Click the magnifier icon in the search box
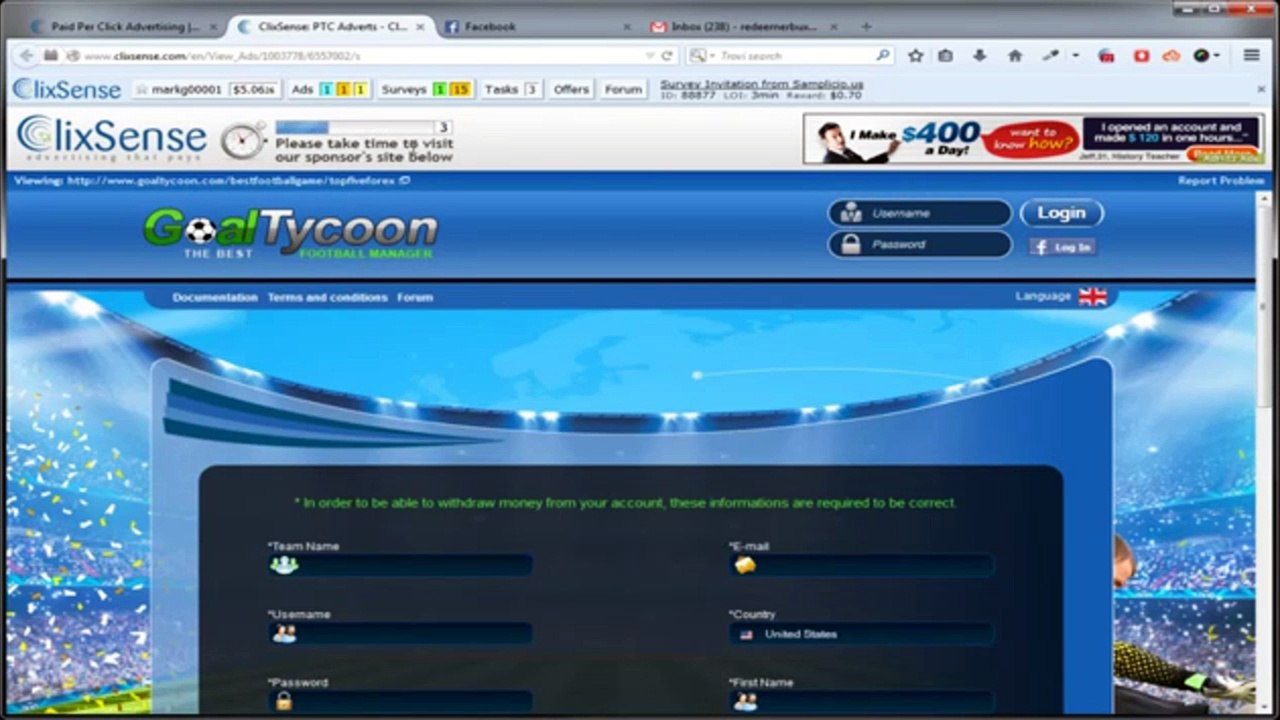This screenshot has width=1280, height=720. tap(883, 56)
